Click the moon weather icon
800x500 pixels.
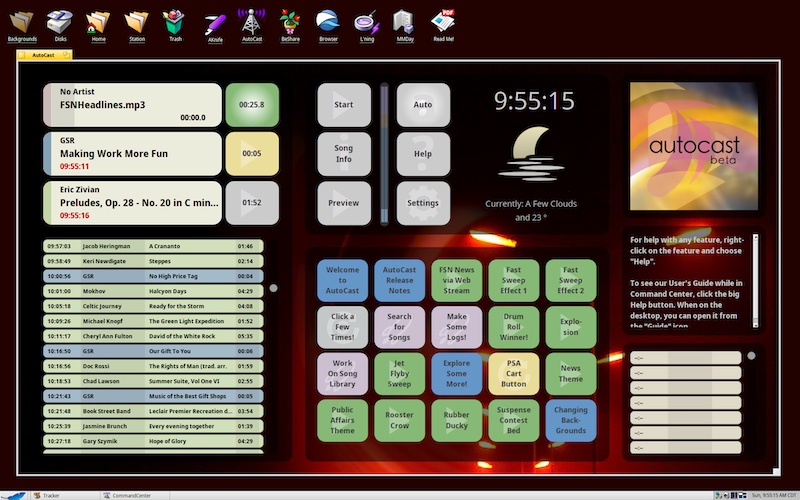531,154
